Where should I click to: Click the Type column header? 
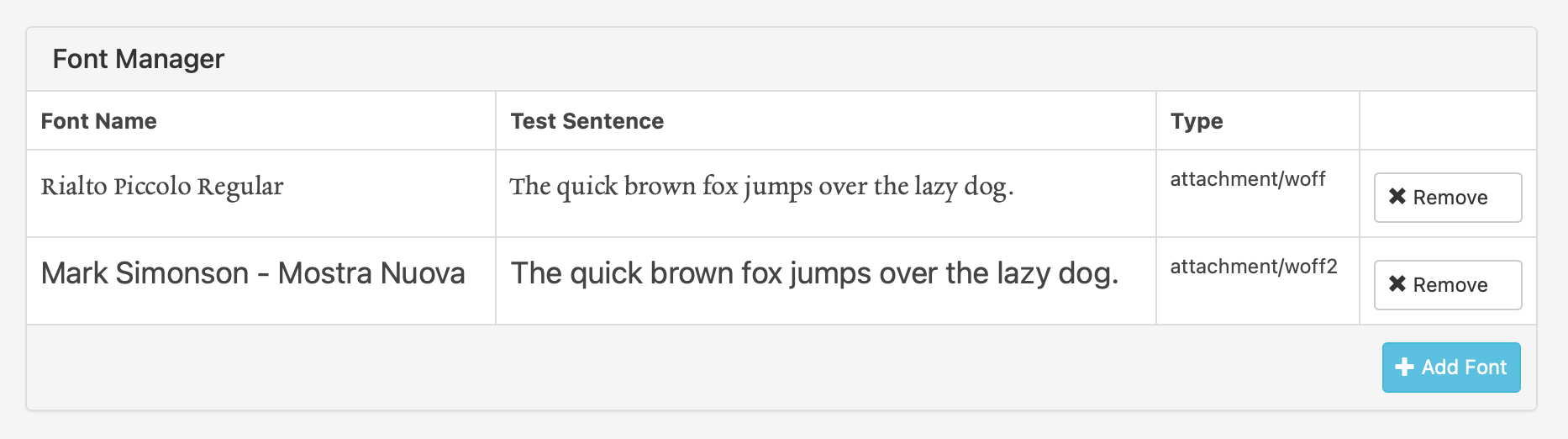[x=1197, y=121]
